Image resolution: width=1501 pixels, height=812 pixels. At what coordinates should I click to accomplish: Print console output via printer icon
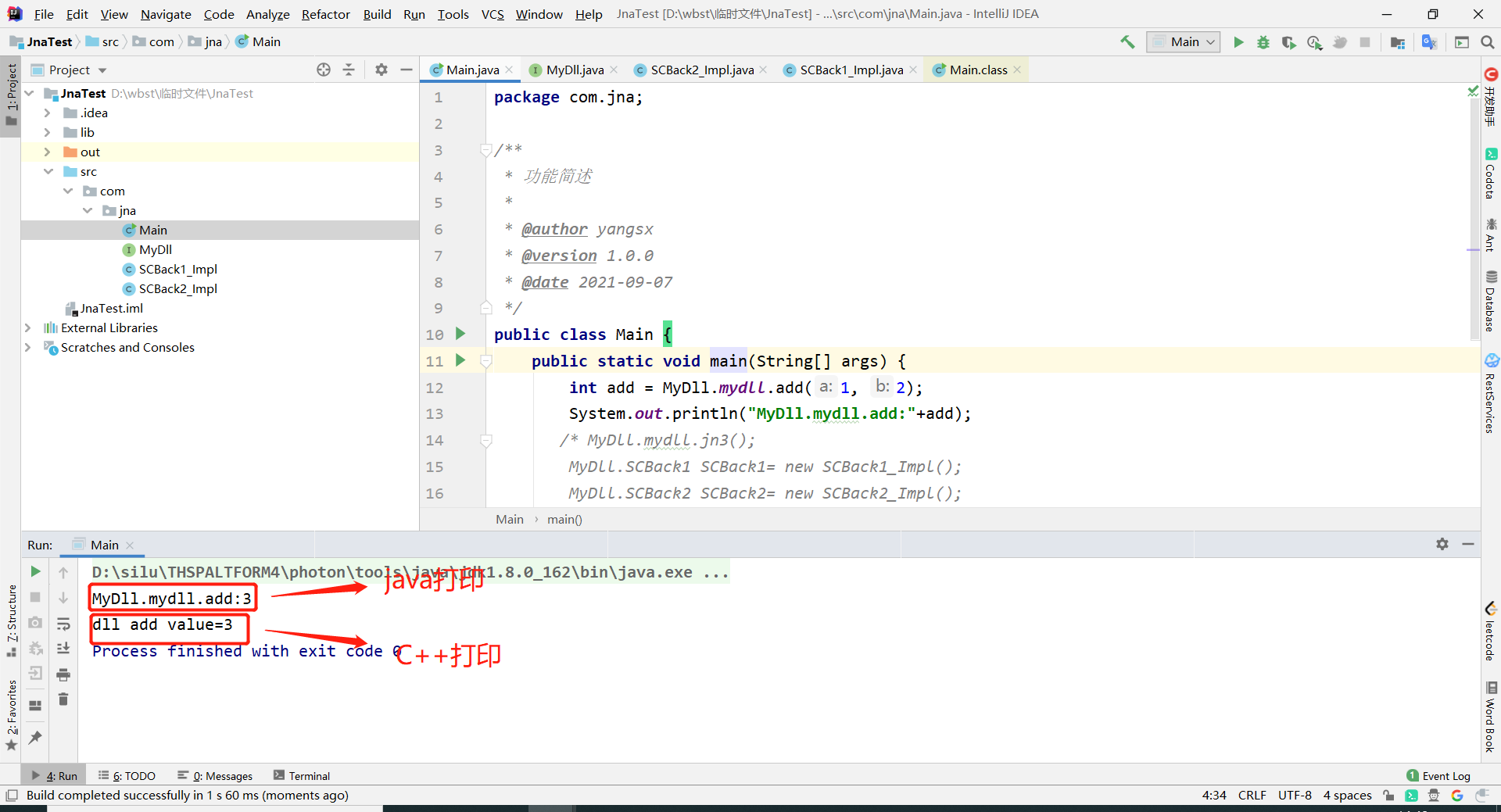pos(63,674)
